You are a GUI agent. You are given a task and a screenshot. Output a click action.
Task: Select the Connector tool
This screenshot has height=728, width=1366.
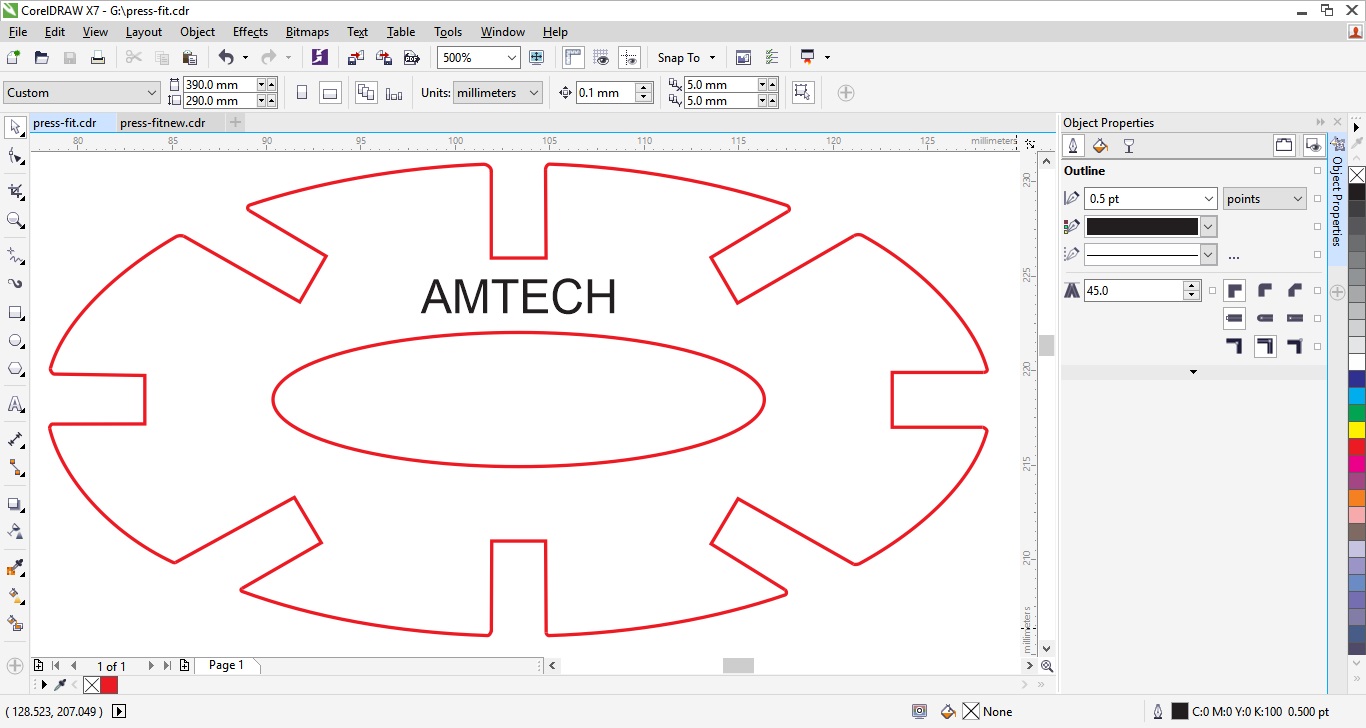click(x=16, y=468)
